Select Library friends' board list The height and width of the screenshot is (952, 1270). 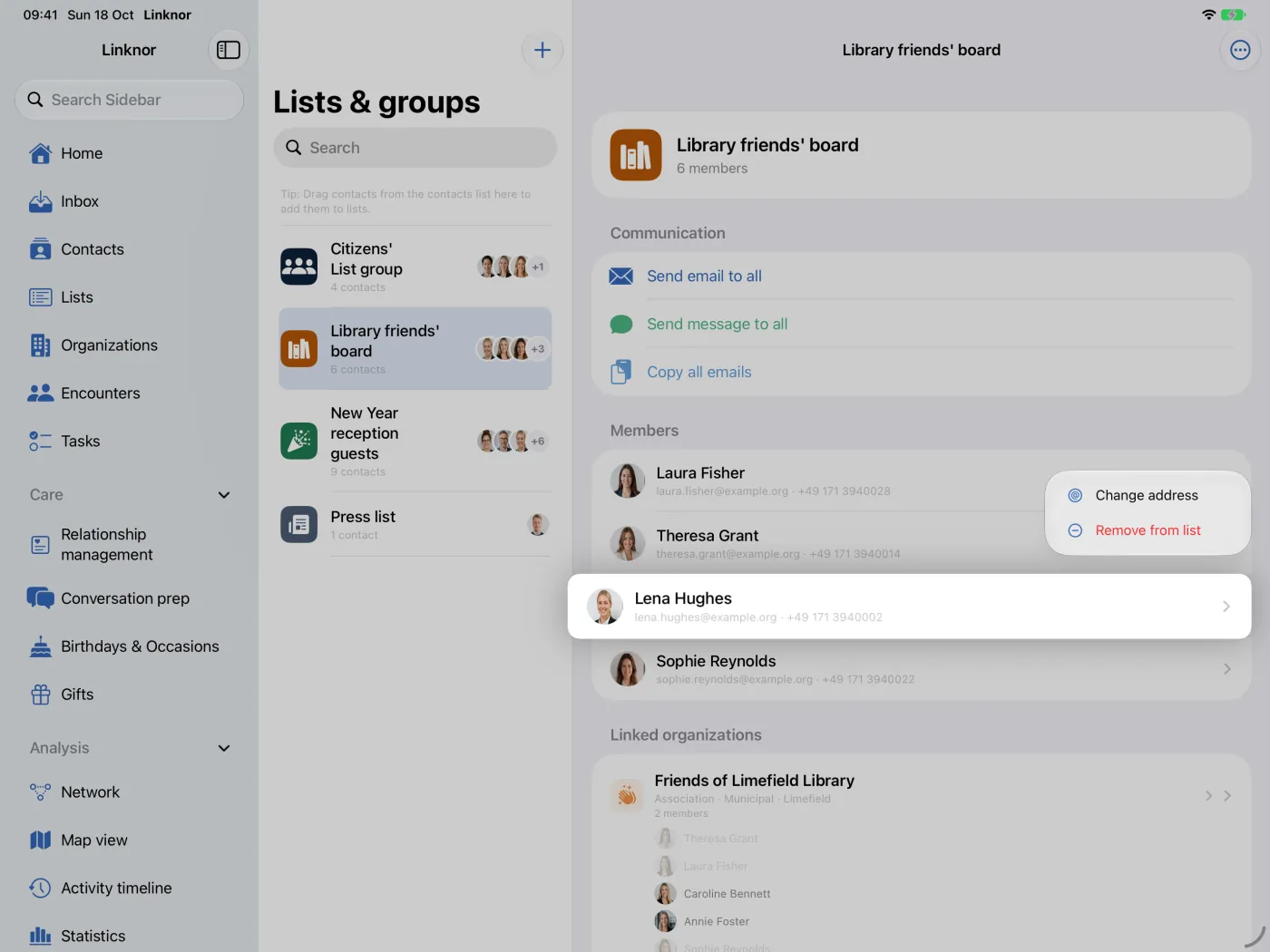(415, 349)
